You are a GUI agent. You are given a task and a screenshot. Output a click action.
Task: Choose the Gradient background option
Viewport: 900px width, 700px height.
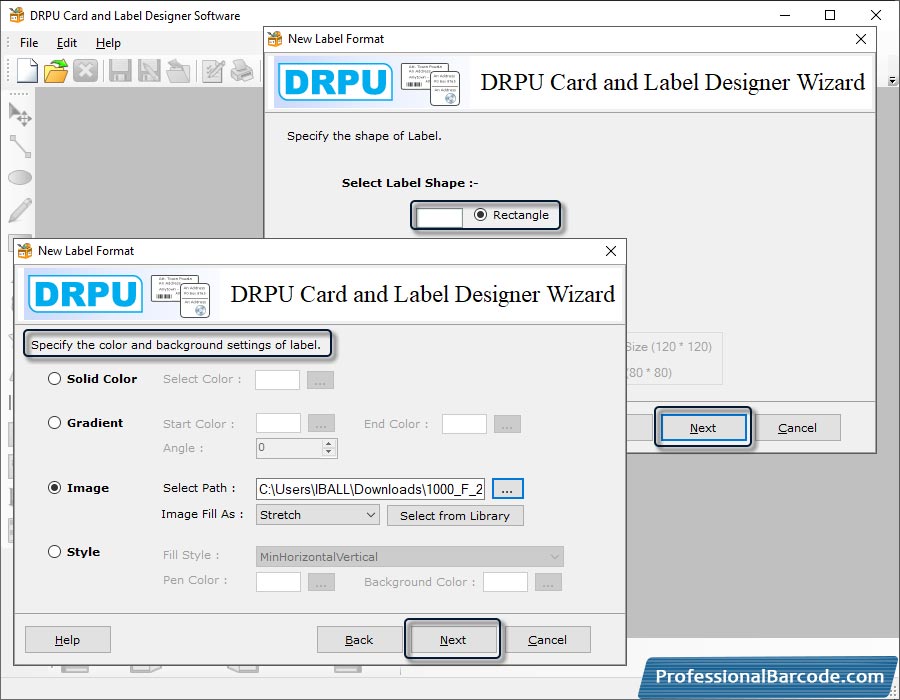55,423
